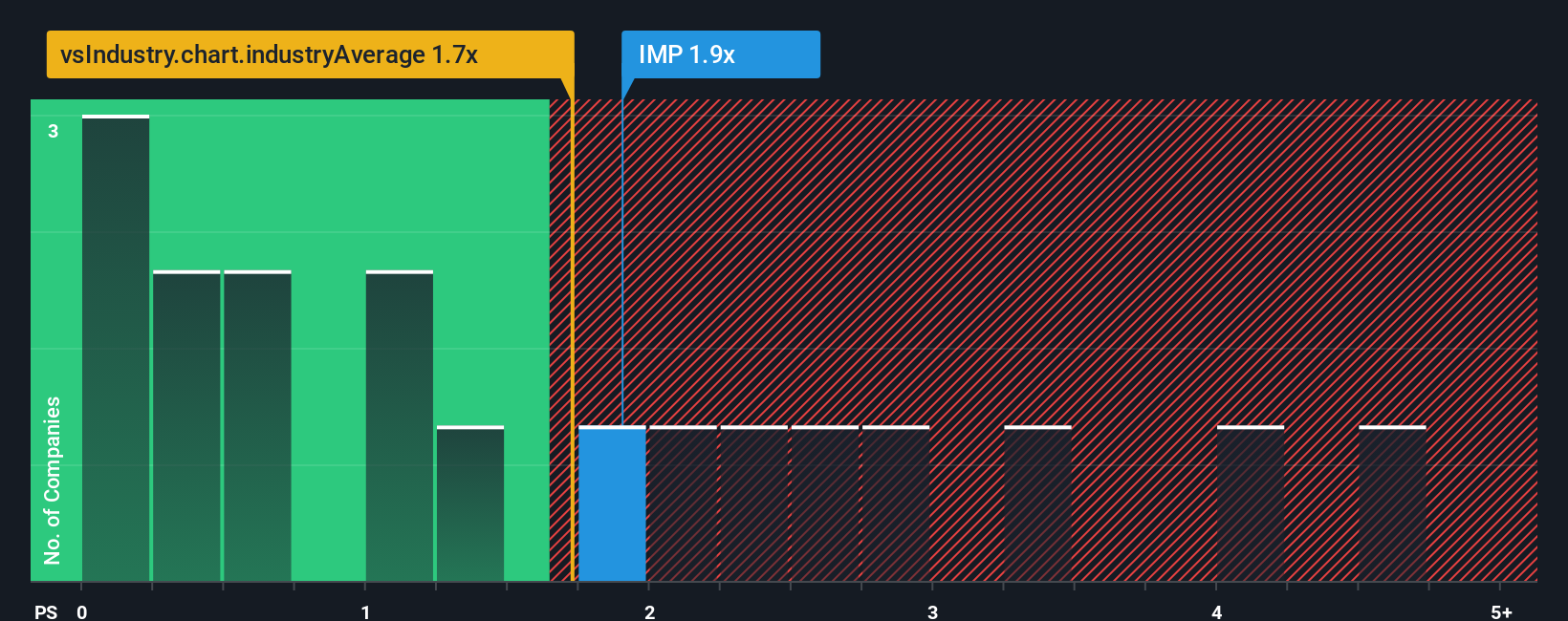Click the short green bar before the average line

click(x=470, y=503)
